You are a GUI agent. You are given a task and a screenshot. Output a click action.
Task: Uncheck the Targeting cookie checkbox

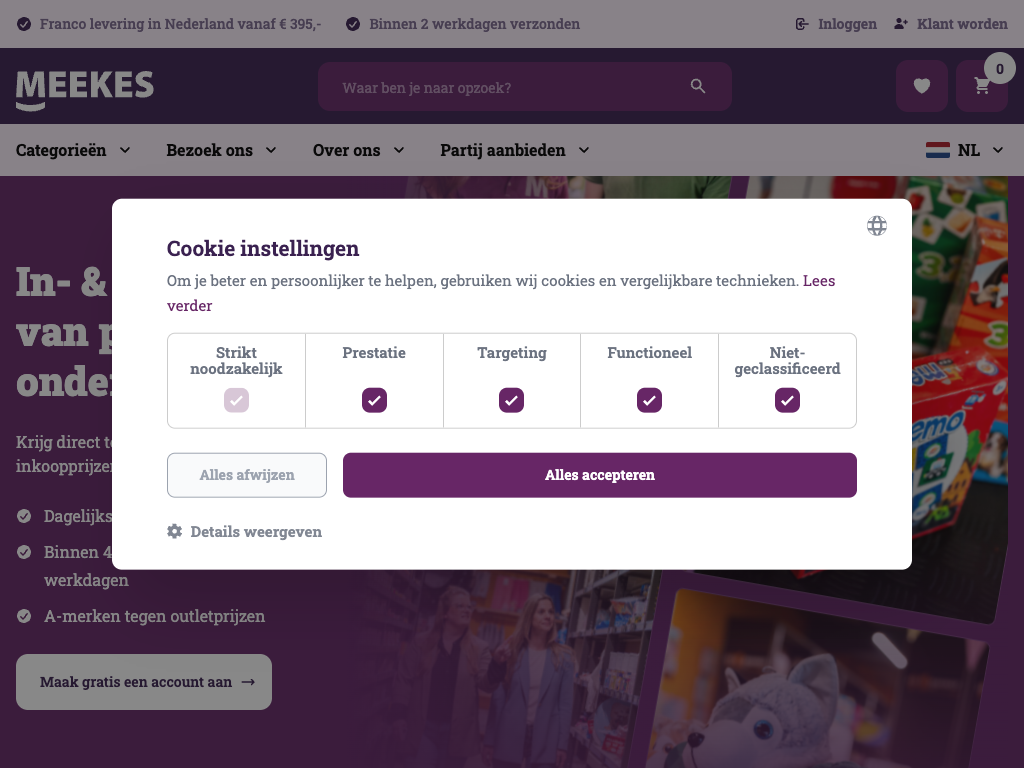(511, 400)
